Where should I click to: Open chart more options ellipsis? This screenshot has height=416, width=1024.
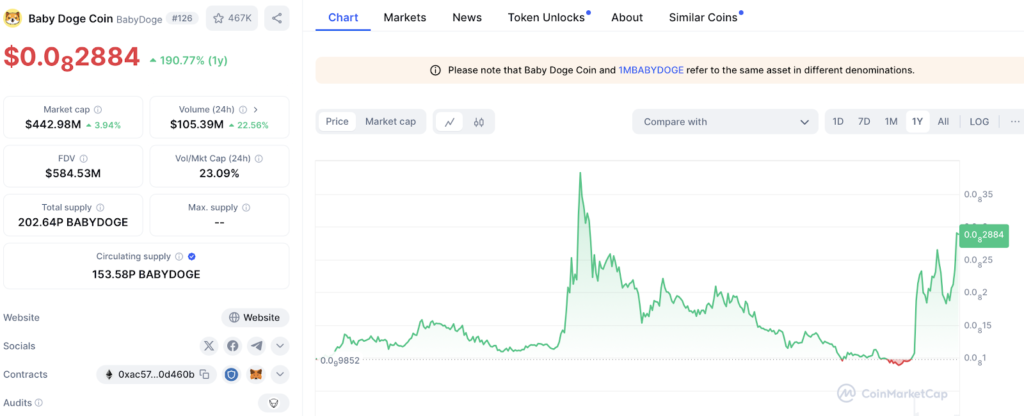pos(1014,121)
